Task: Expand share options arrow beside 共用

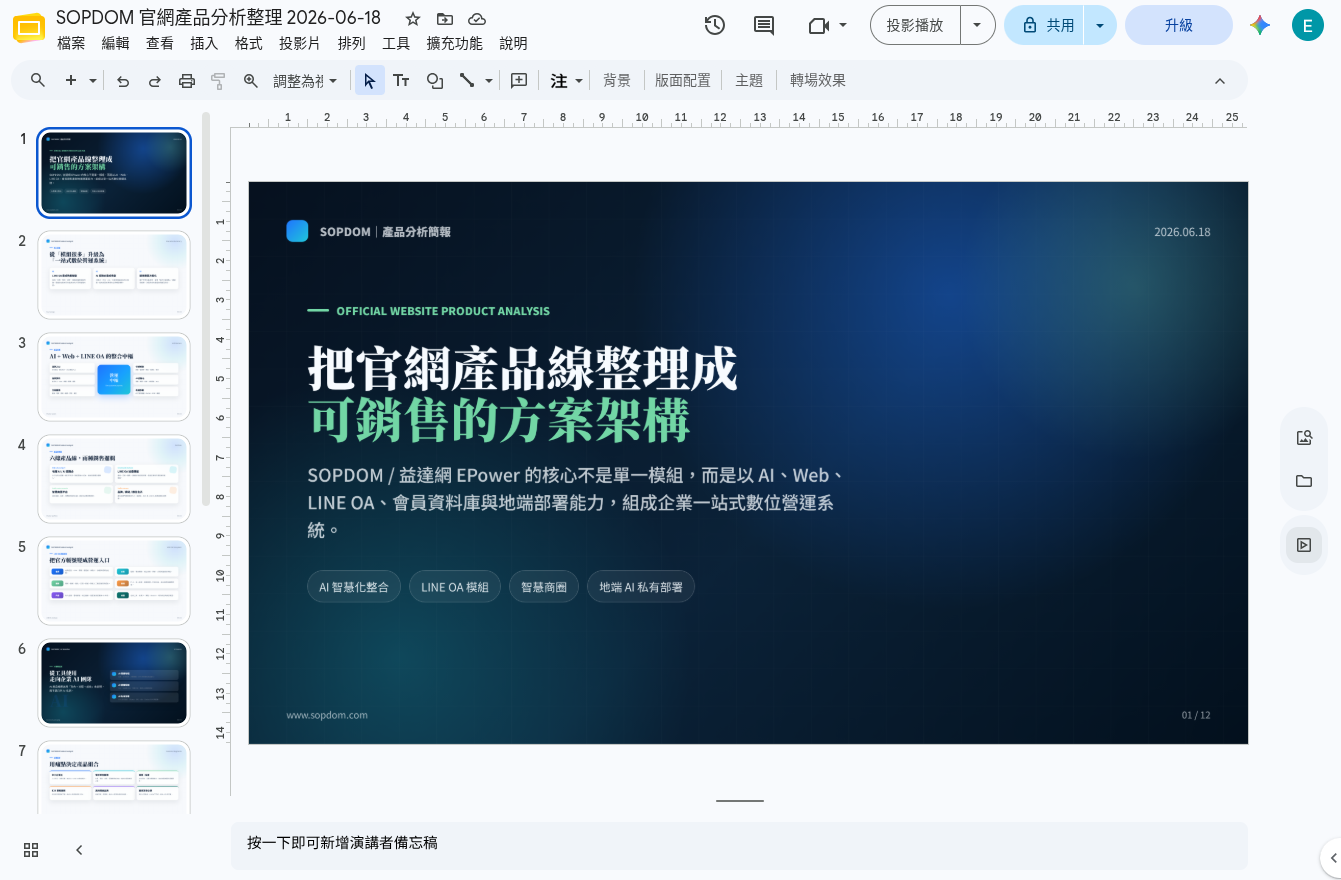Action: pyautogui.click(x=1100, y=25)
